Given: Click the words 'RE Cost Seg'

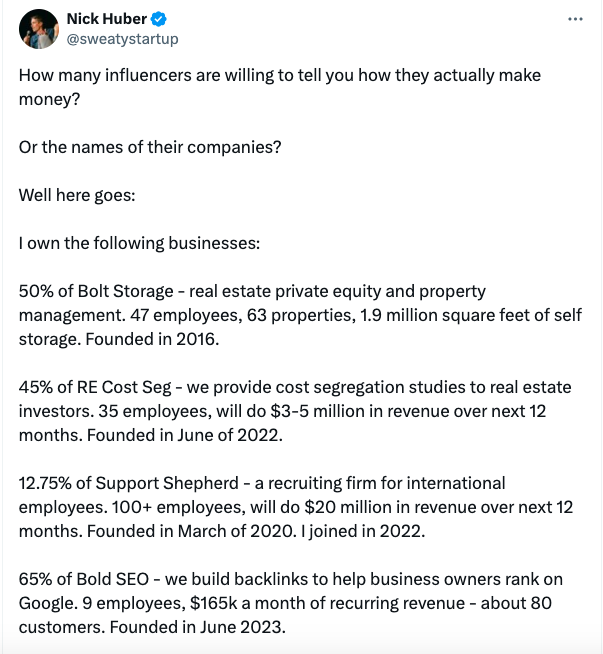Looking at the screenshot, I should [x=124, y=387].
